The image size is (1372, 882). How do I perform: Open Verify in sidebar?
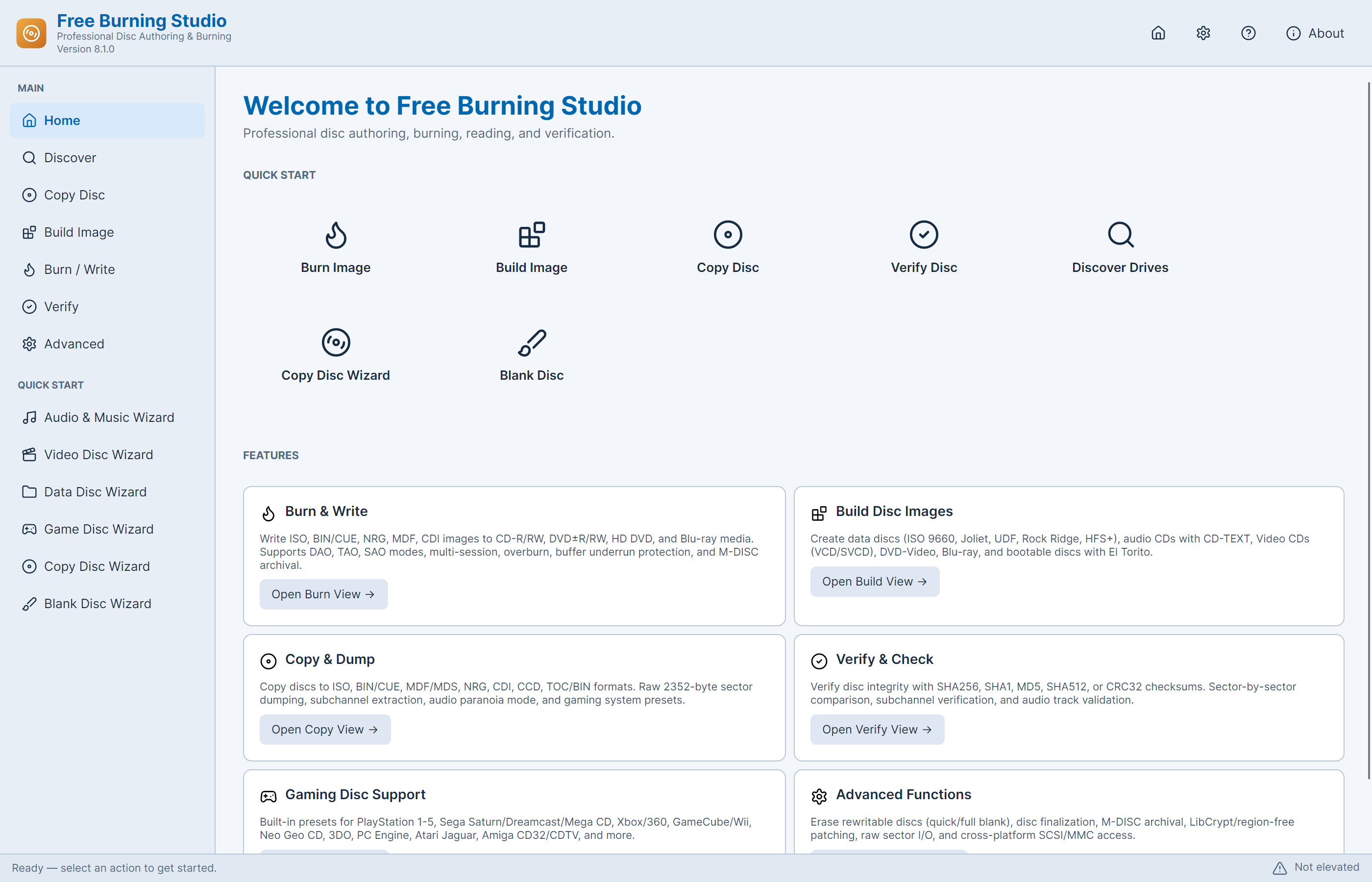(x=107, y=306)
